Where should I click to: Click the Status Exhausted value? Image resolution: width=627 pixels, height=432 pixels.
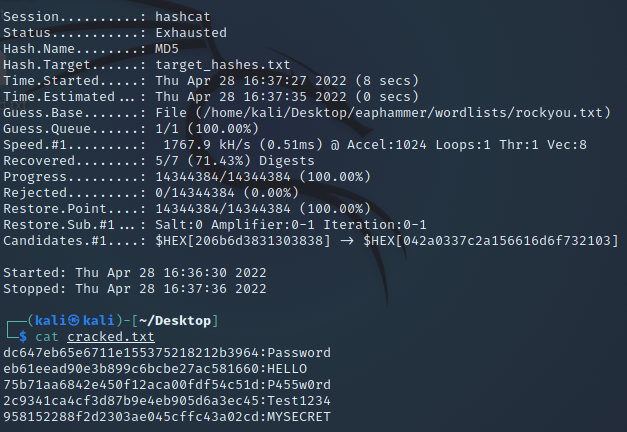[x=191, y=33]
